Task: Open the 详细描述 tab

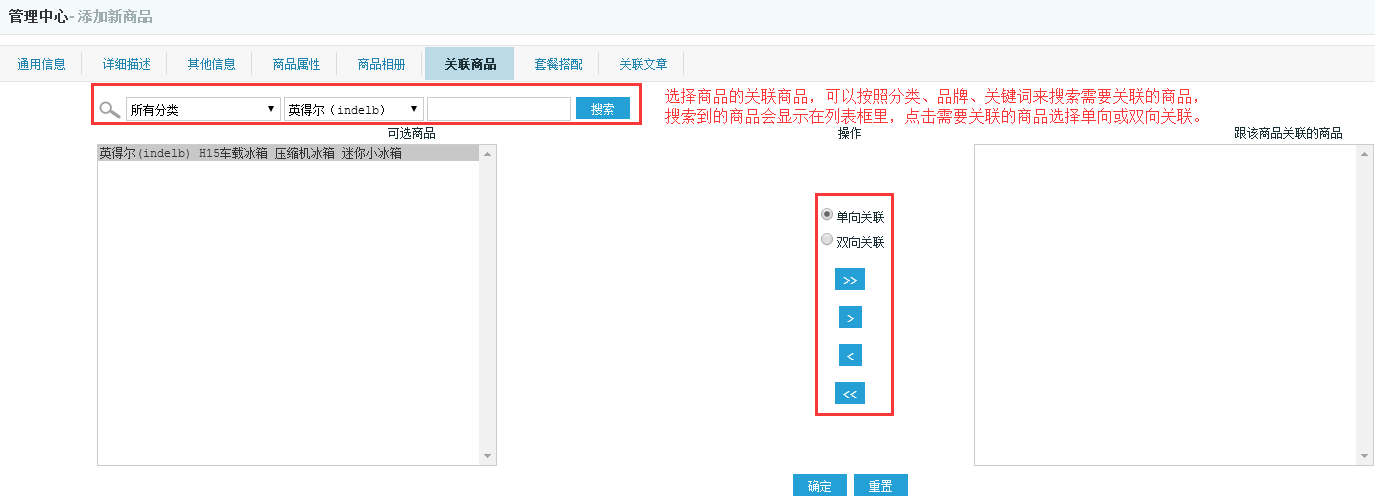Action: point(126,64)
